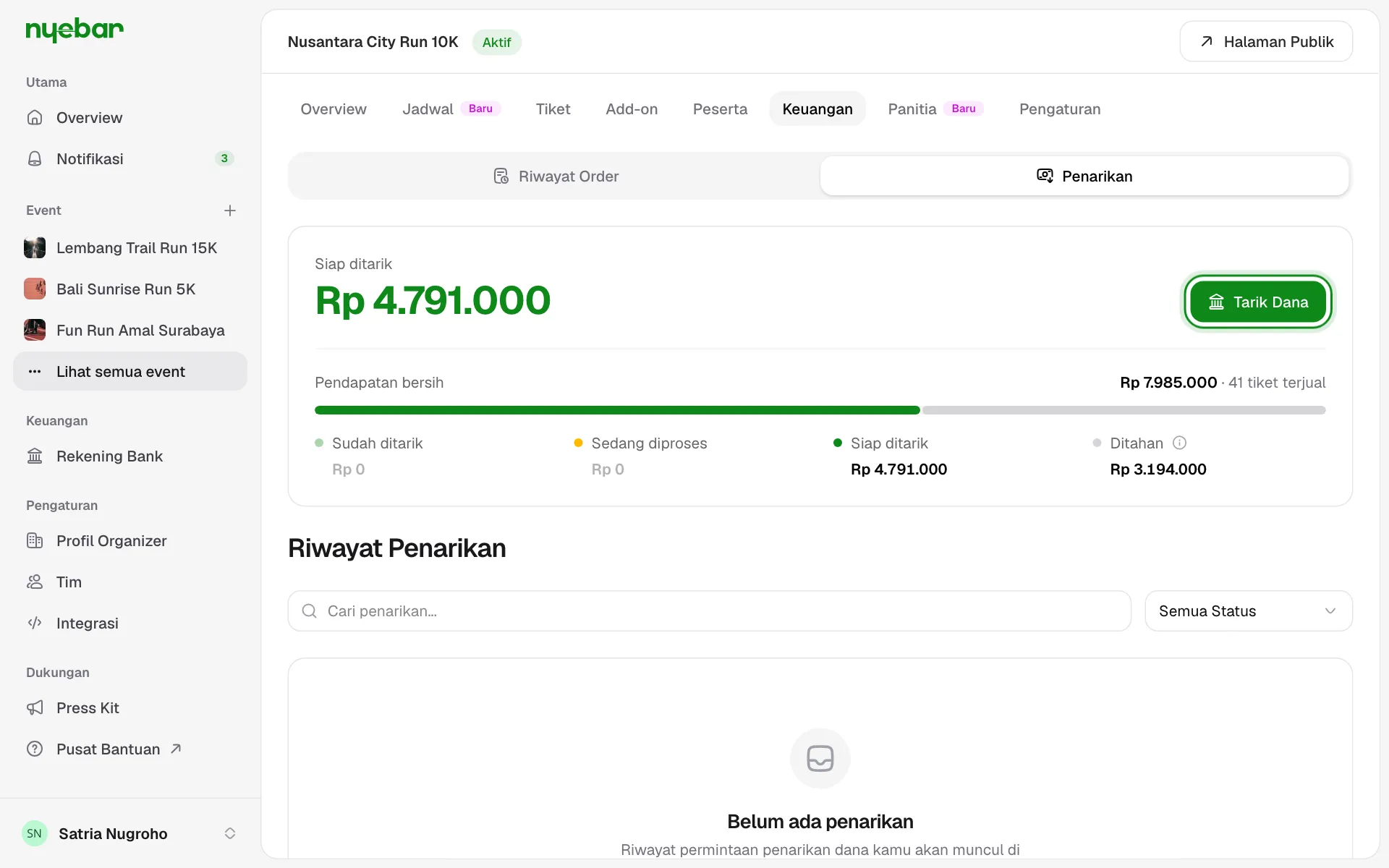Click the Rp 3.194.000 Ditahan amount
The height and width of the screenshot is (868, 1389).
(1158, 469)
